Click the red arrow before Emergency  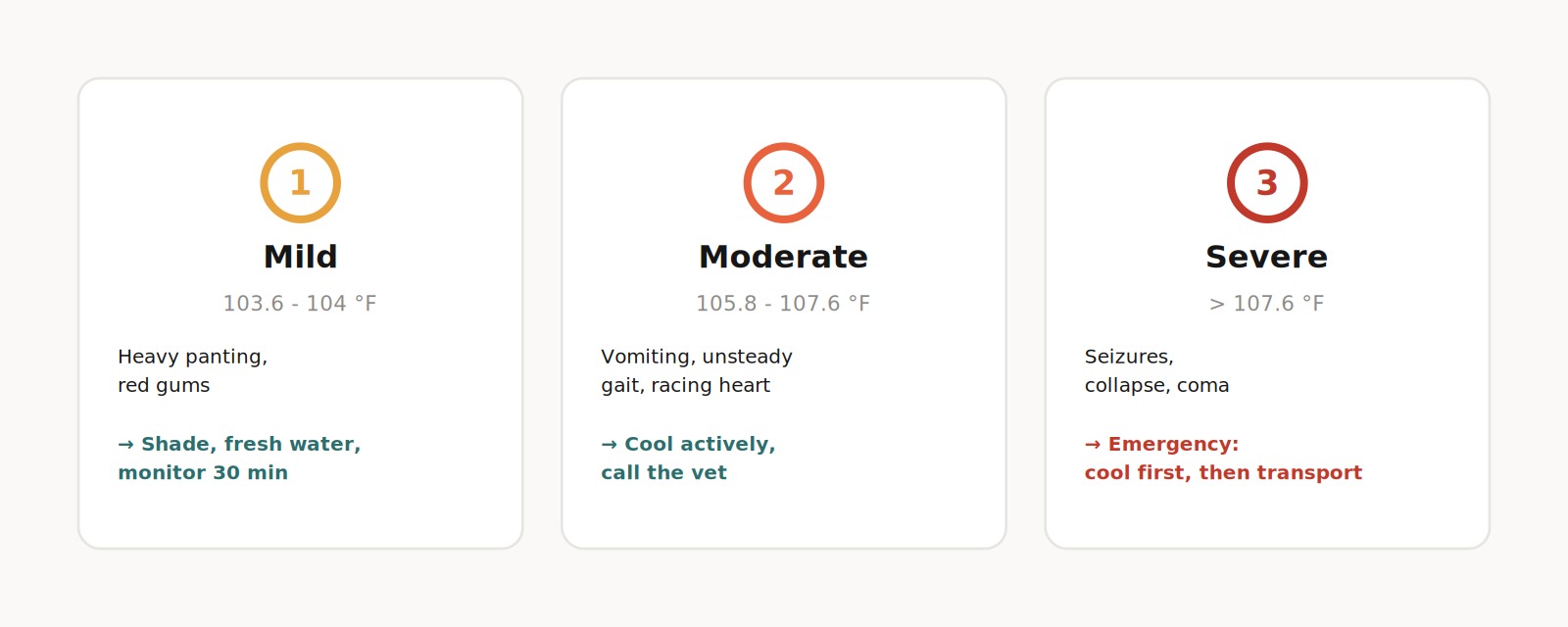[x=1093, y=445]
